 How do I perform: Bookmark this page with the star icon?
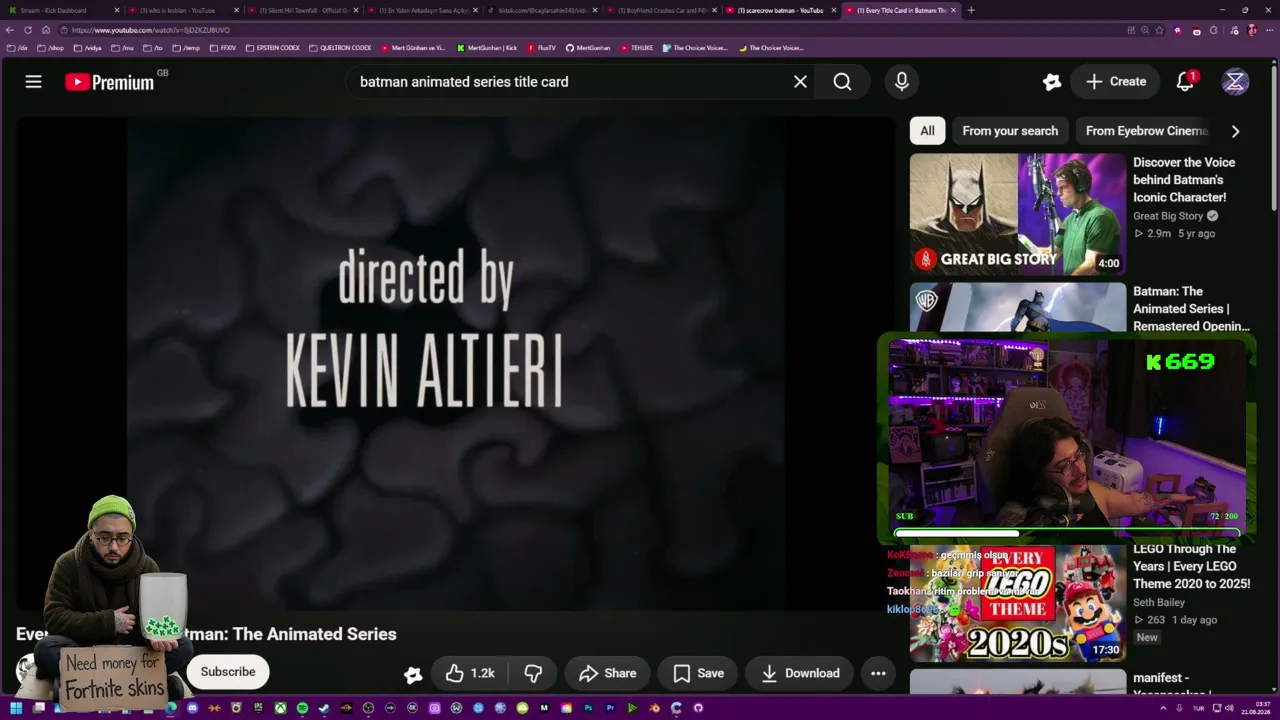pos(1159,30)
